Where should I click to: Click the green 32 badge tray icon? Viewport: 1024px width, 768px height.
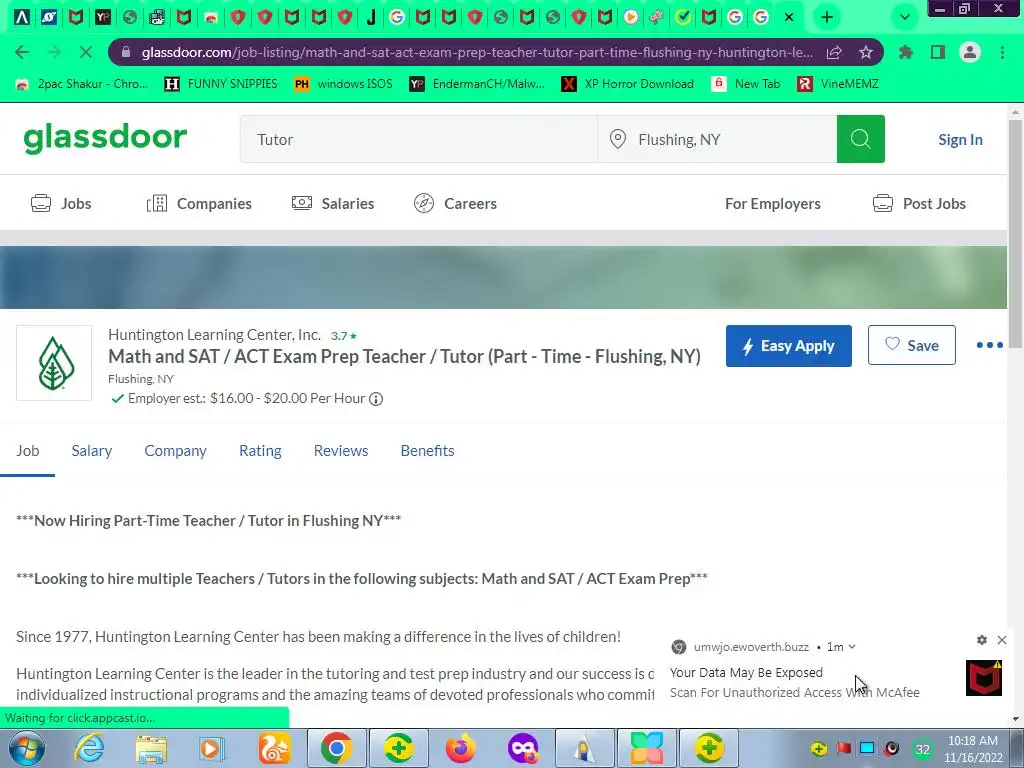pyautogui.click(x=922, y=749)
